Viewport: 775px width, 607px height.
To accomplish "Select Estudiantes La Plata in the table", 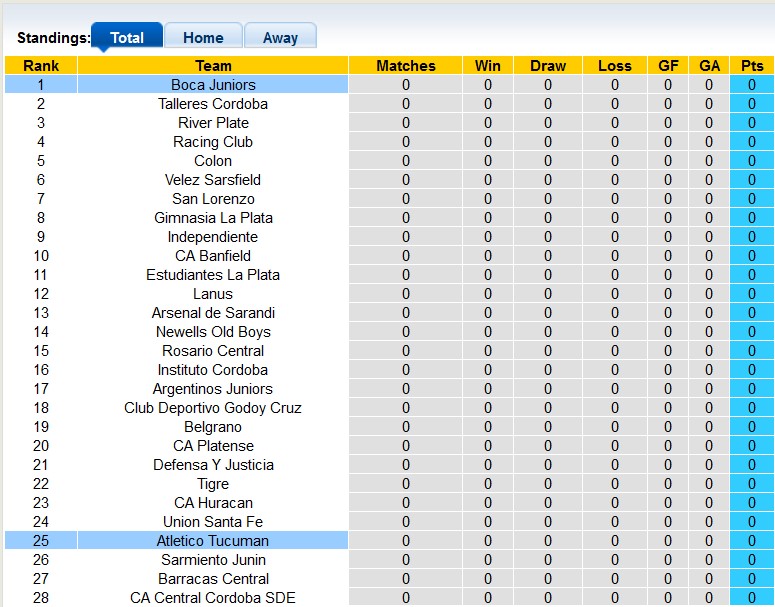I will tap(213, 275).
